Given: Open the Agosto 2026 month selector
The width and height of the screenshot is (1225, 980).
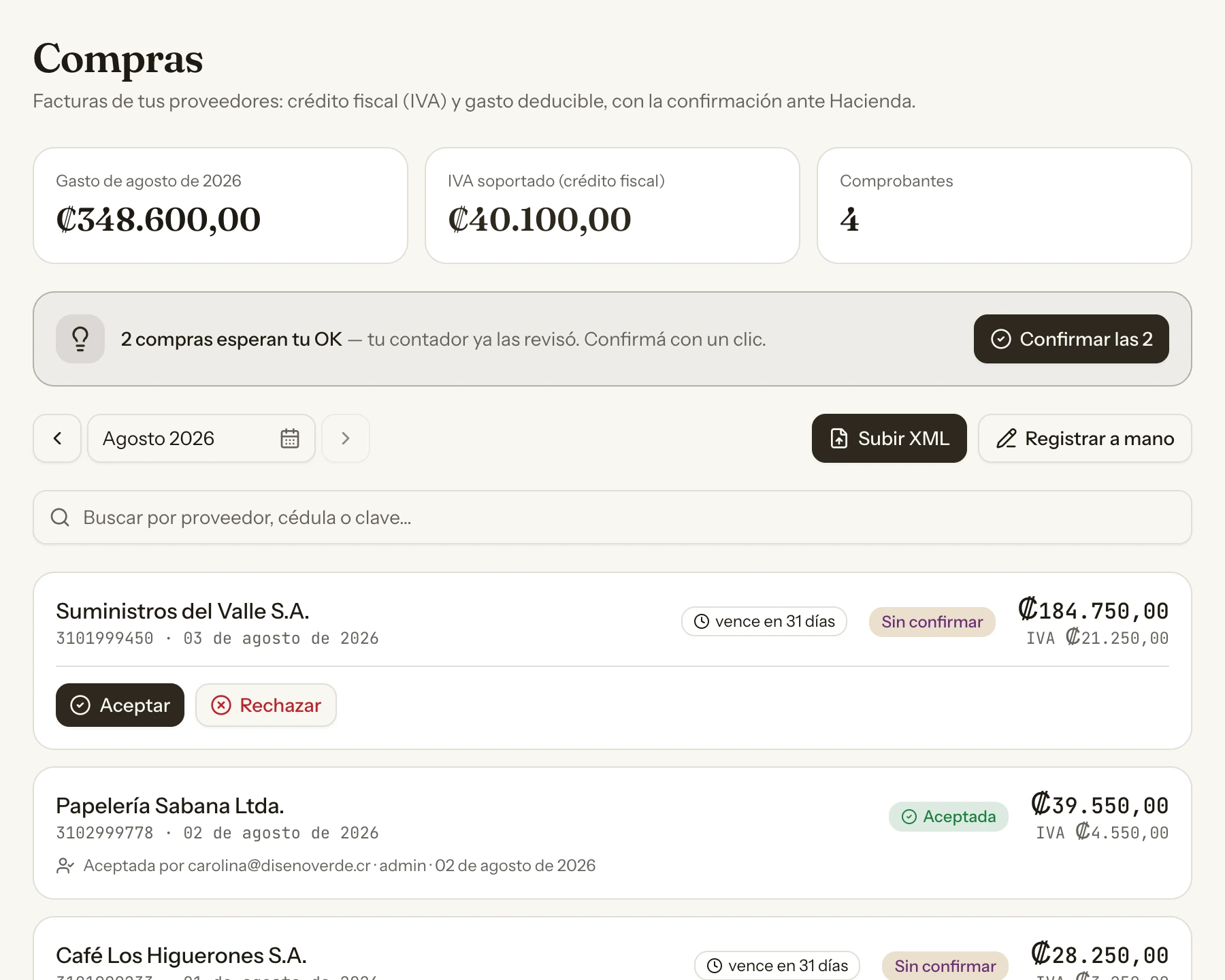Looking at the screenshot, I should pyautogui.click(x=201, y=438).
